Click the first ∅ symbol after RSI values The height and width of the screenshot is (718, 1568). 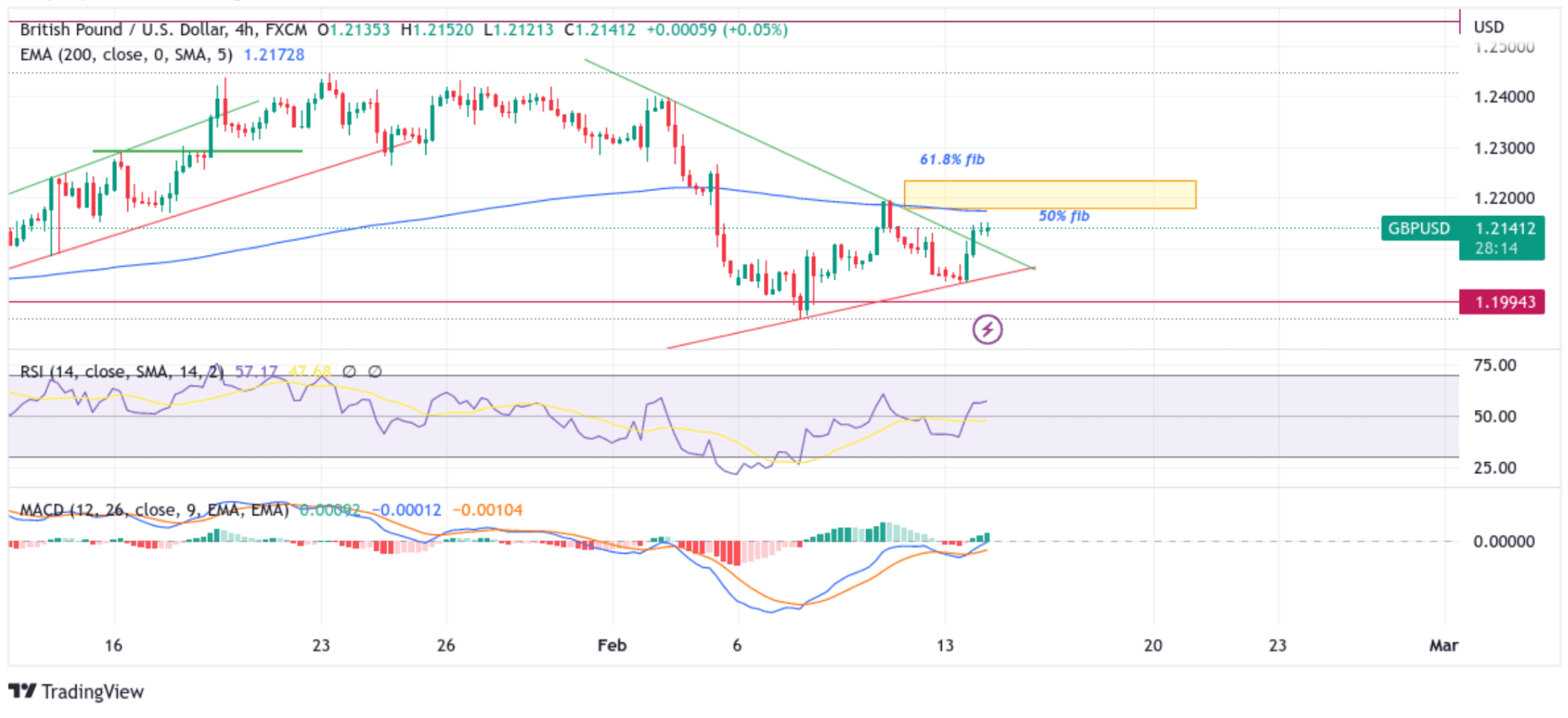click(349, 371)
